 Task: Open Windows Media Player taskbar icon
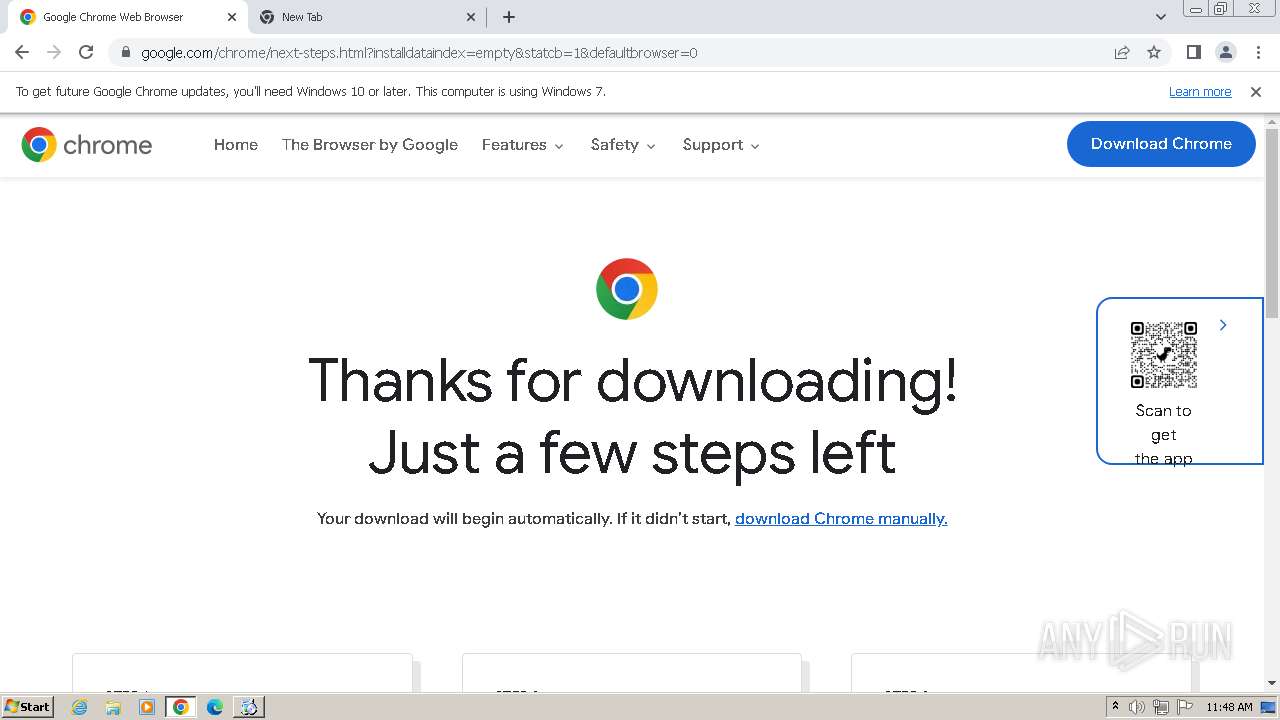147,707
